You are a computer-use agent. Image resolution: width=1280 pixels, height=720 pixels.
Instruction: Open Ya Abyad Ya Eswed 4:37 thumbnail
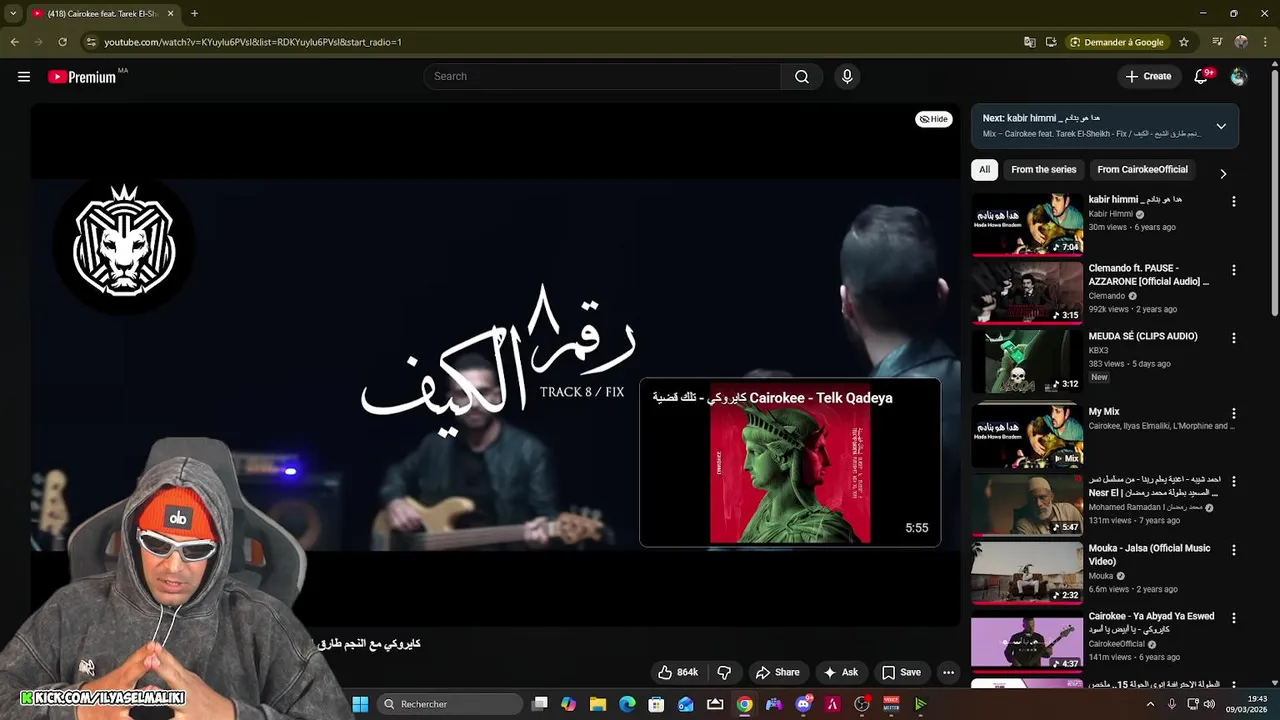pos(1027,641)
